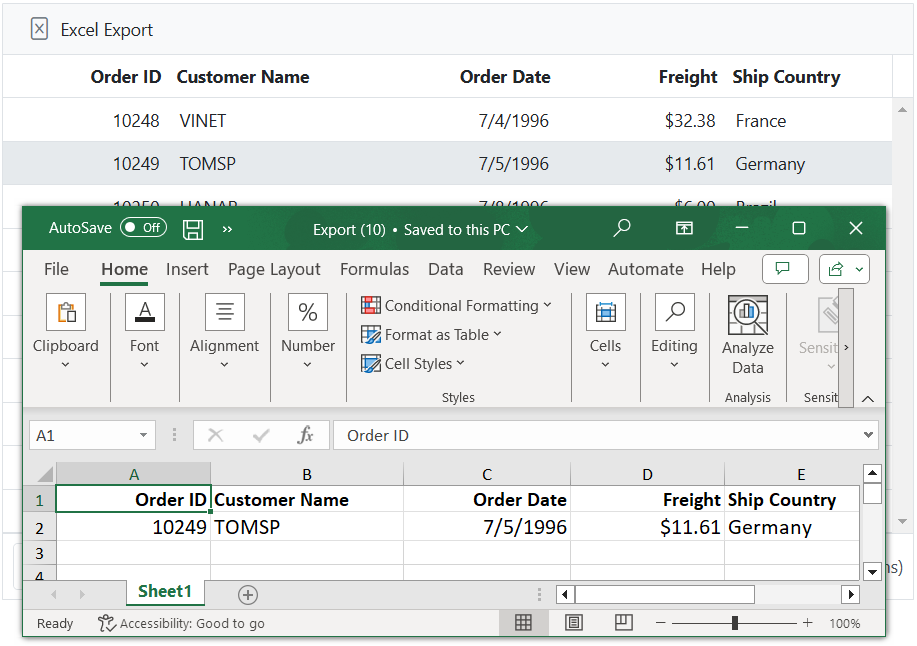Screen dimensions: 917x646
Task: Click the formula bar containing Order ID
Action: tap(600, 435)
